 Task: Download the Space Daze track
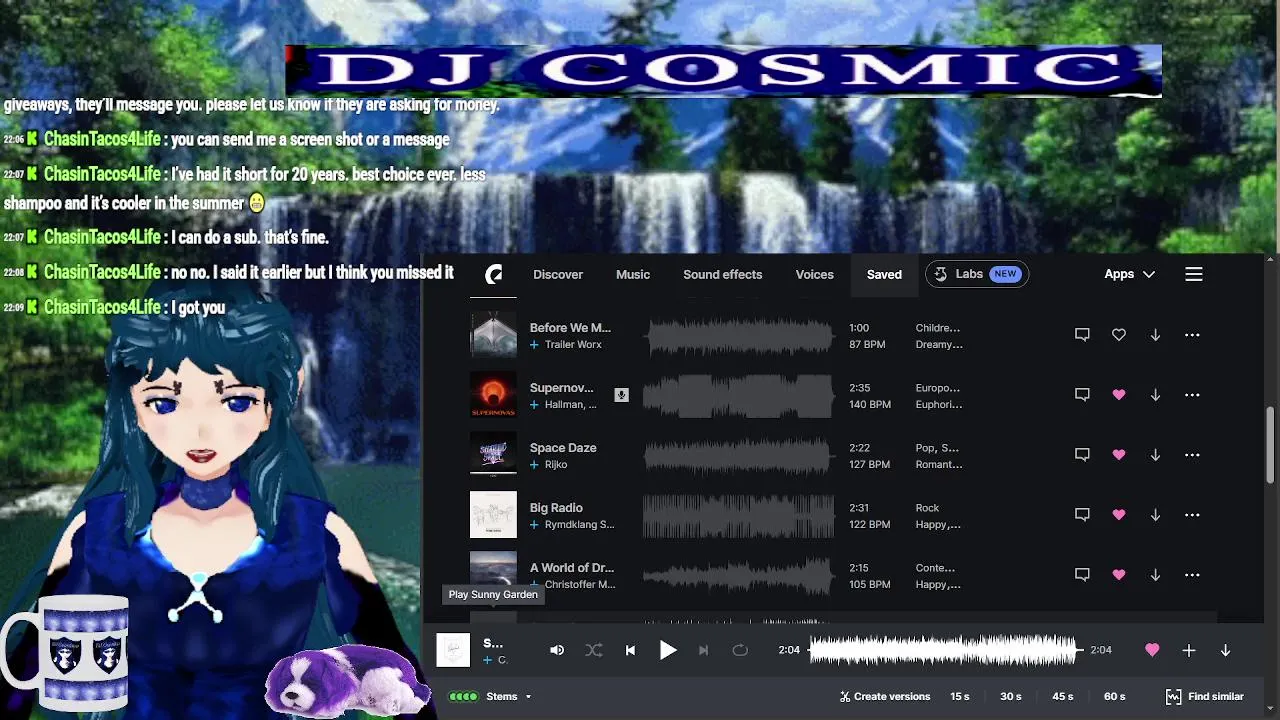click(1155, 455)
